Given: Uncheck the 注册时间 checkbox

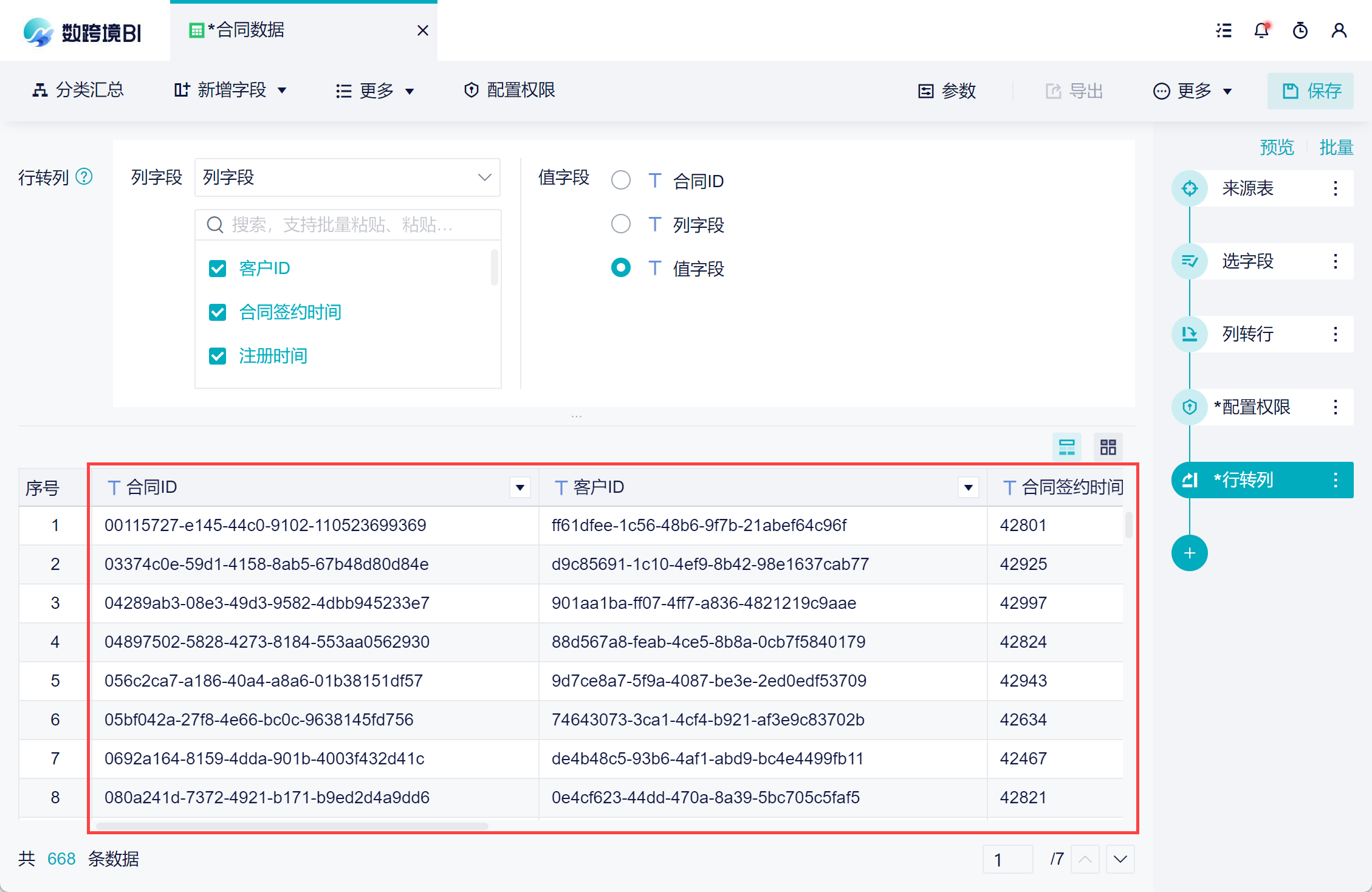Looking at the screenshot, I should [x=218, y=356].
